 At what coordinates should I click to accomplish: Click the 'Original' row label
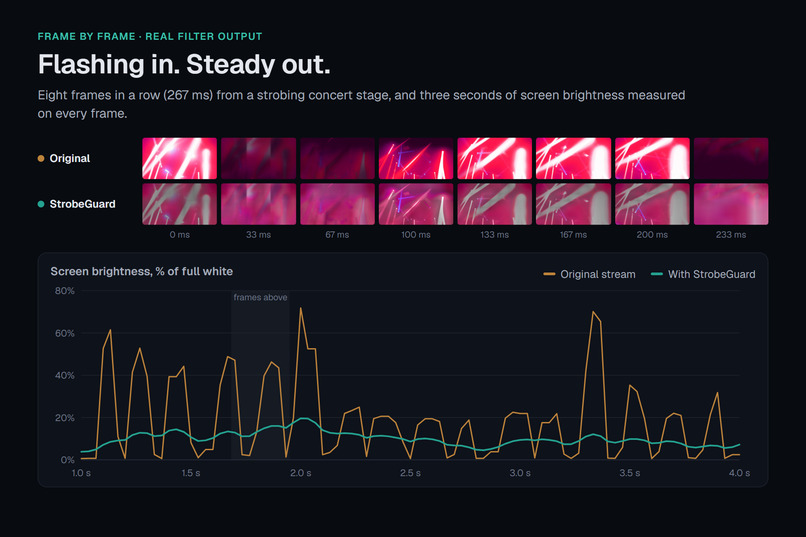[x=70, y=158]
